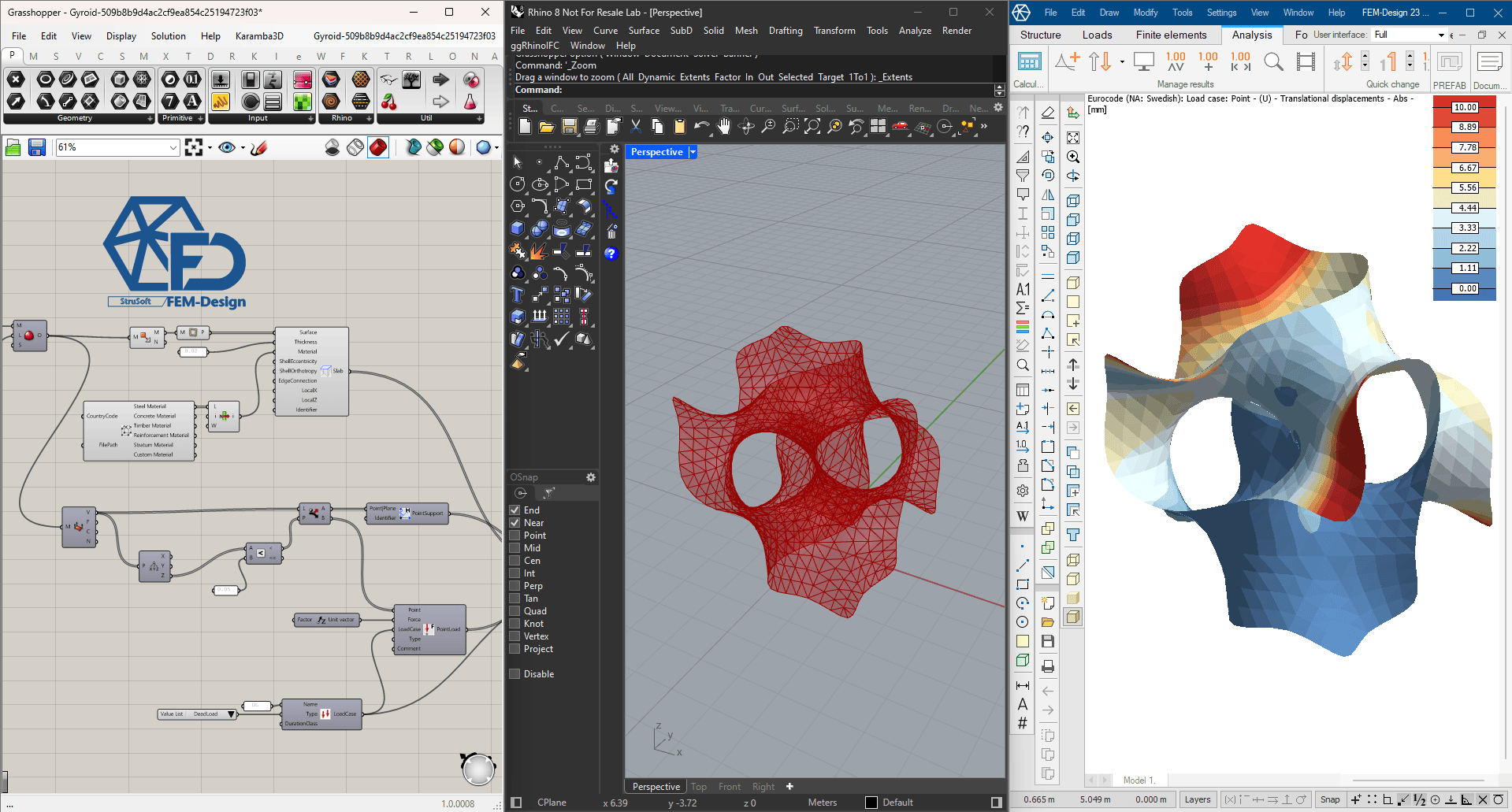Click Rhino blue help question mark icon
The height and width of the screenshot is (812, 1512).
(611, 254)
